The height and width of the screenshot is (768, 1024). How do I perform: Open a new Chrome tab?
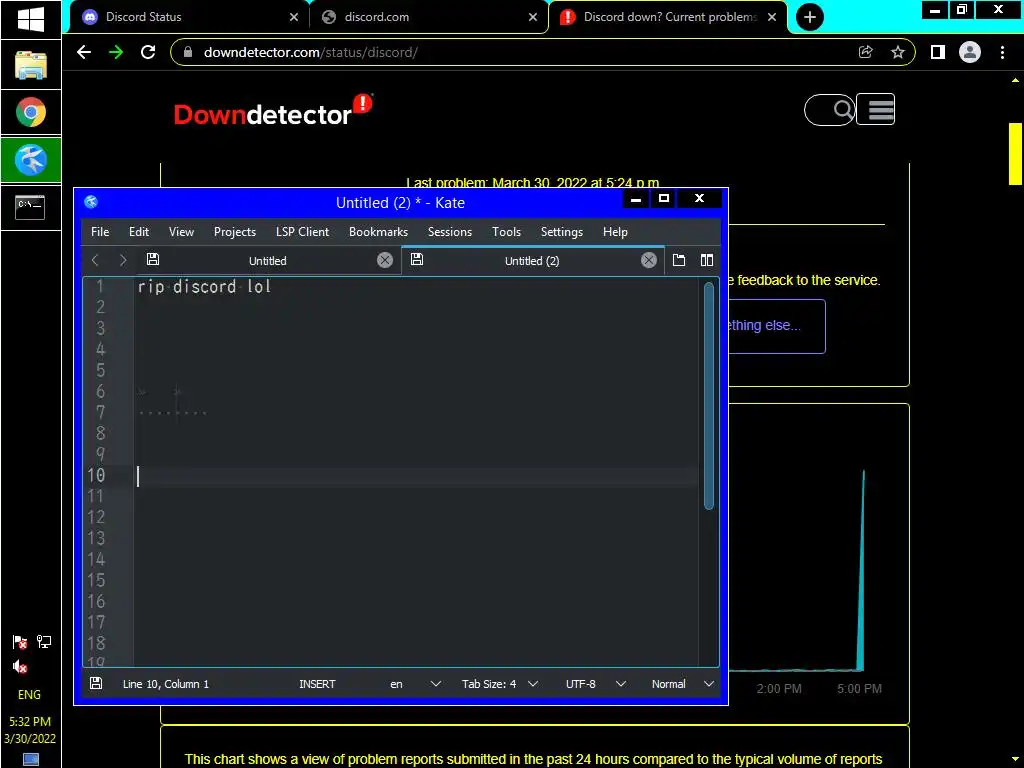[810, 17]
